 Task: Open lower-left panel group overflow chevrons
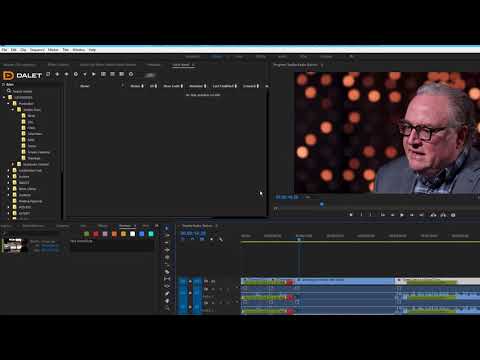click(x=156, y=226)
